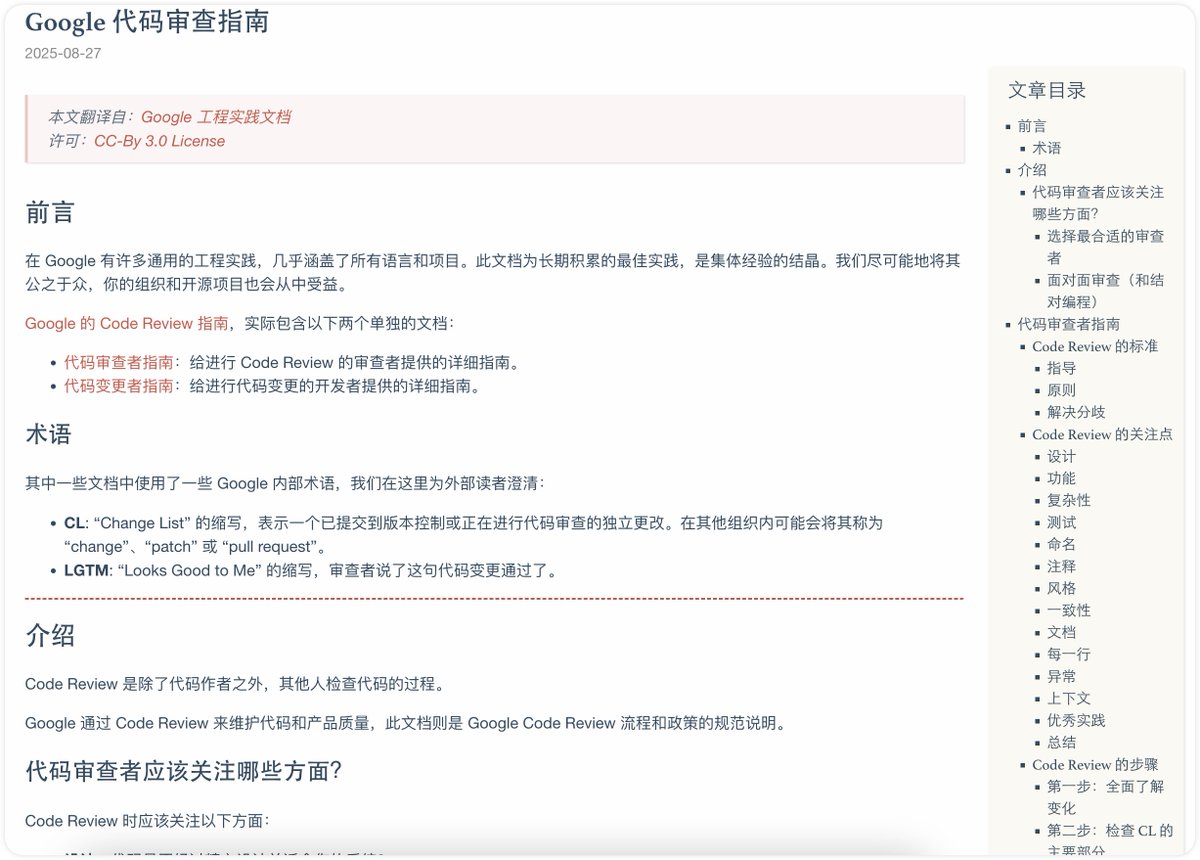
Task: Open the CC-By 3.0 License link
Action: coord(159,141)
